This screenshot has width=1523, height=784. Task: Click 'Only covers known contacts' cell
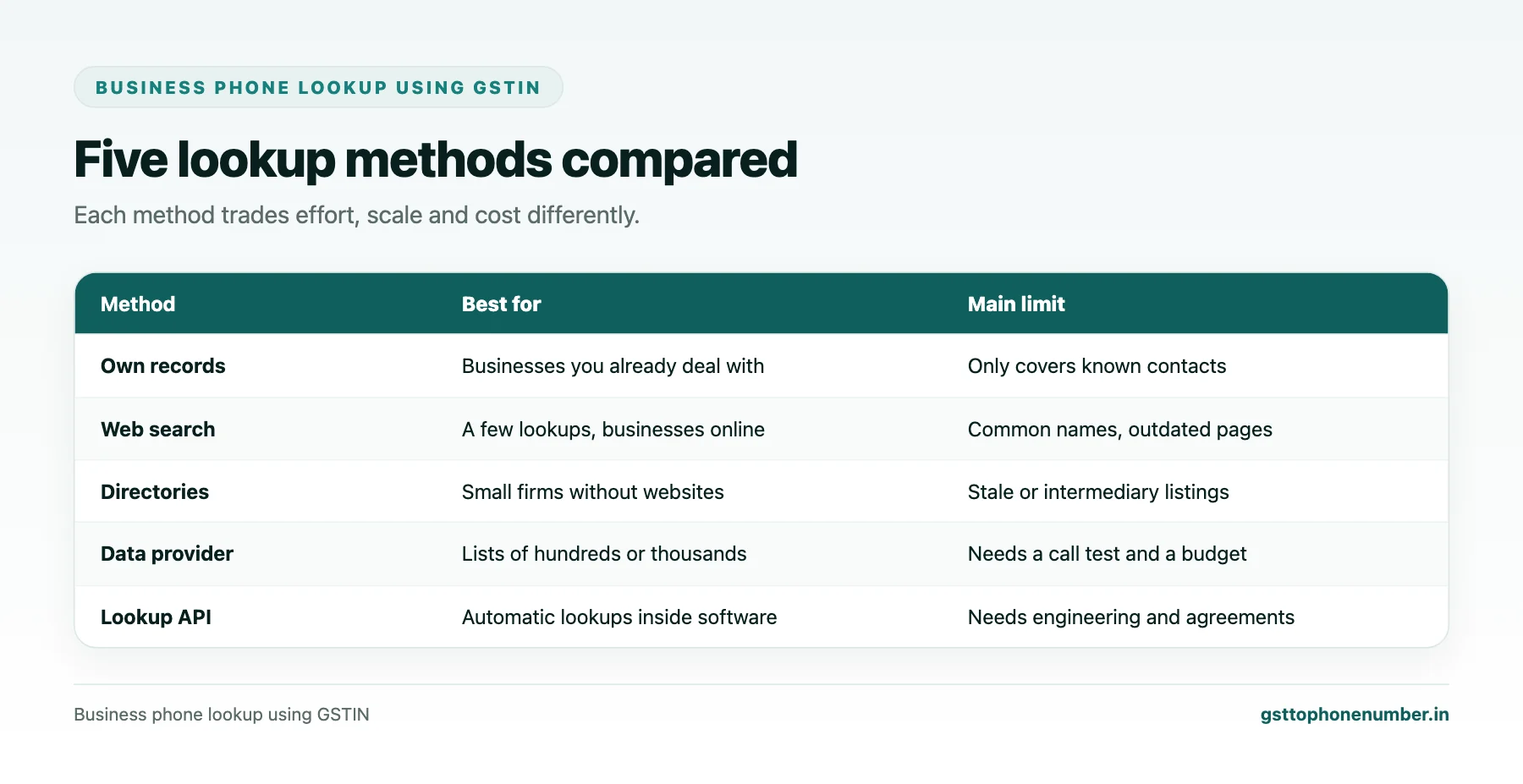pos(1097,365)
